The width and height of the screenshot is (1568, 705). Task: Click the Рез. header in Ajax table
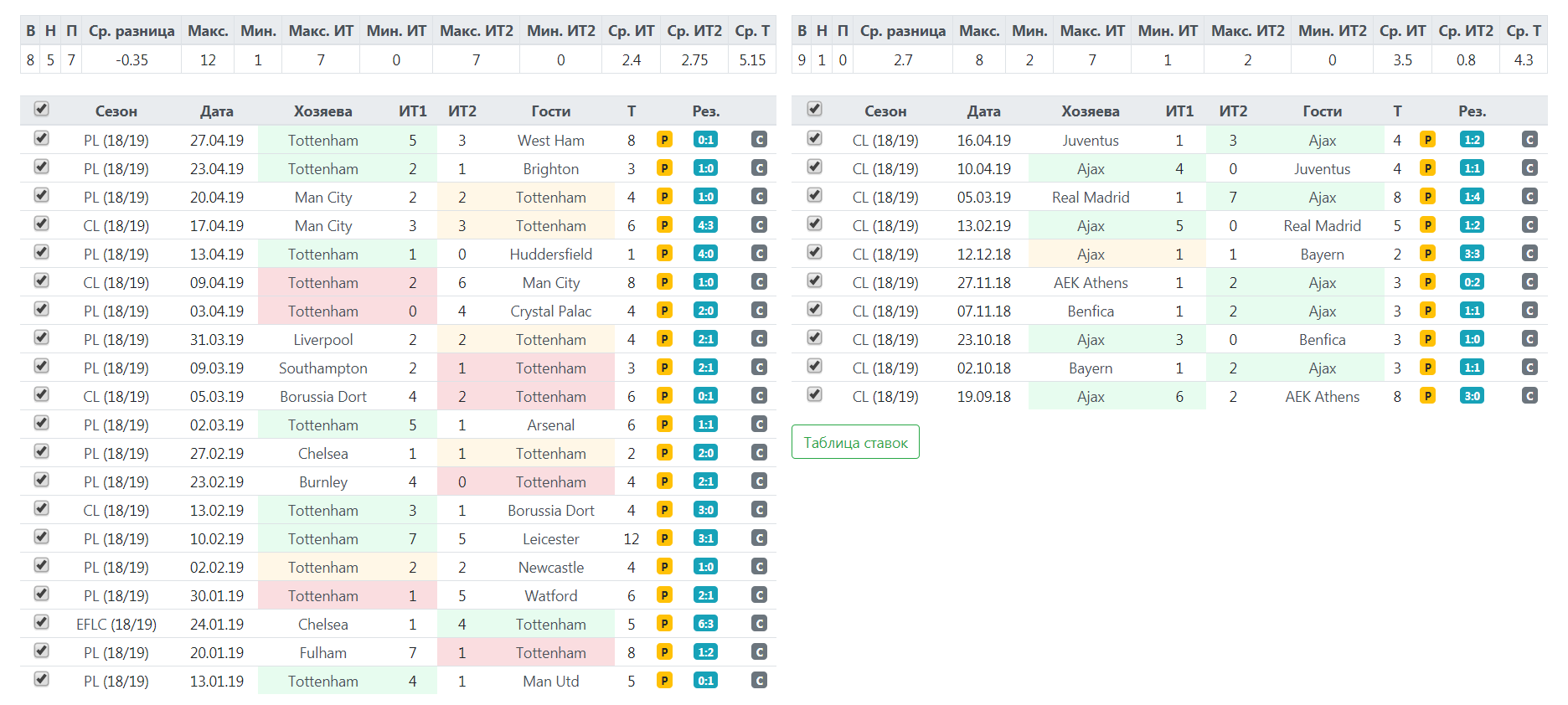tap(1472, 111)
